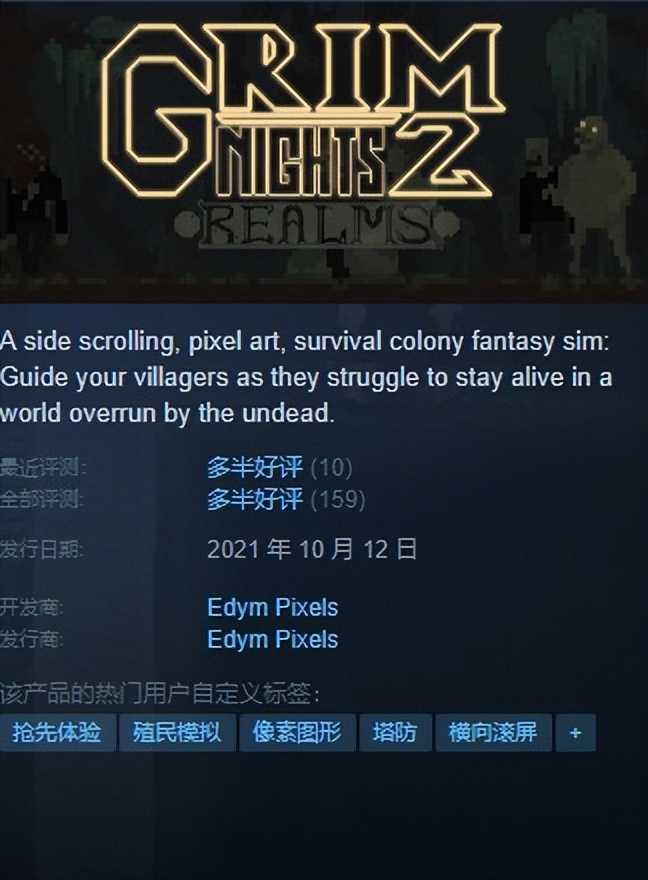Click the 发行日期 label
Image resolution: width=648 pixels, height=880 pixels.
coord(42,549)
